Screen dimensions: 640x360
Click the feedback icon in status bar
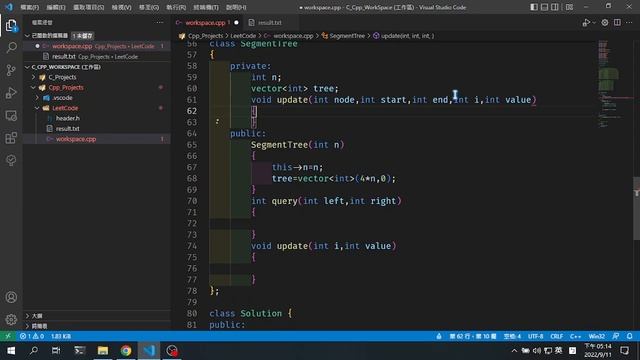tap(616, 336)
